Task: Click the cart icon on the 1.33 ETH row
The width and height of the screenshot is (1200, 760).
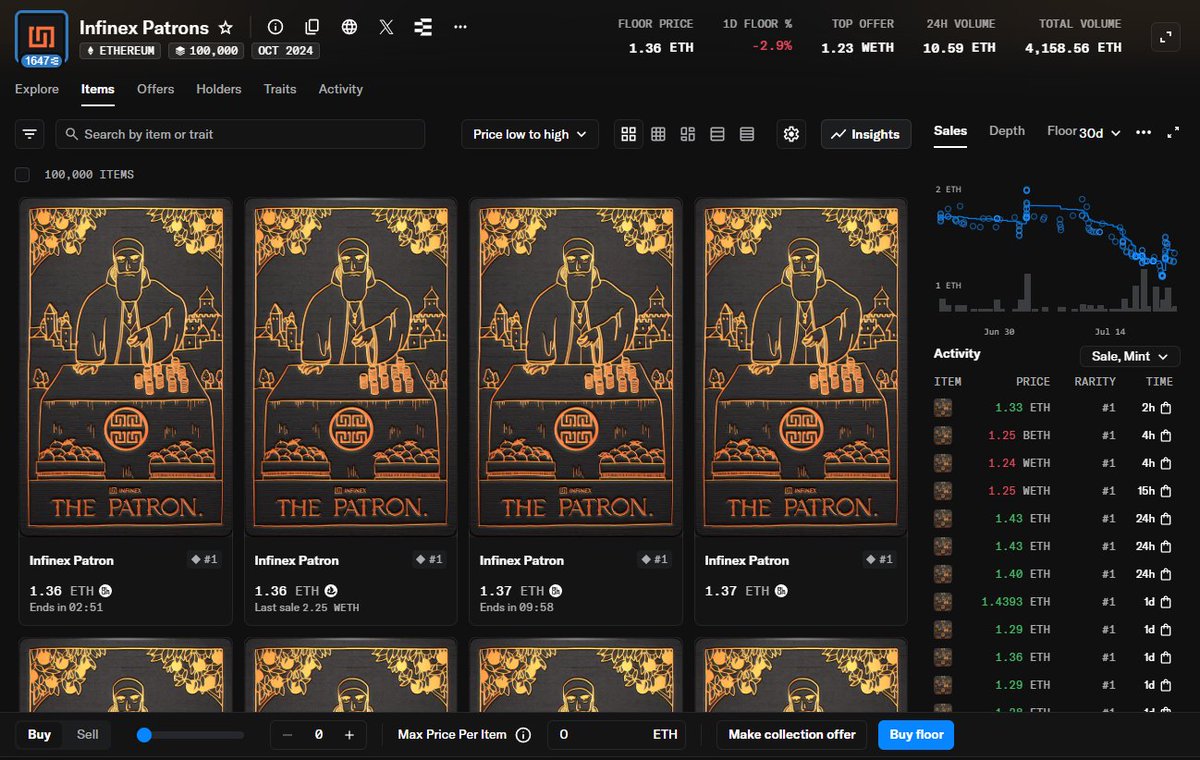Action: pos(1166,408)
